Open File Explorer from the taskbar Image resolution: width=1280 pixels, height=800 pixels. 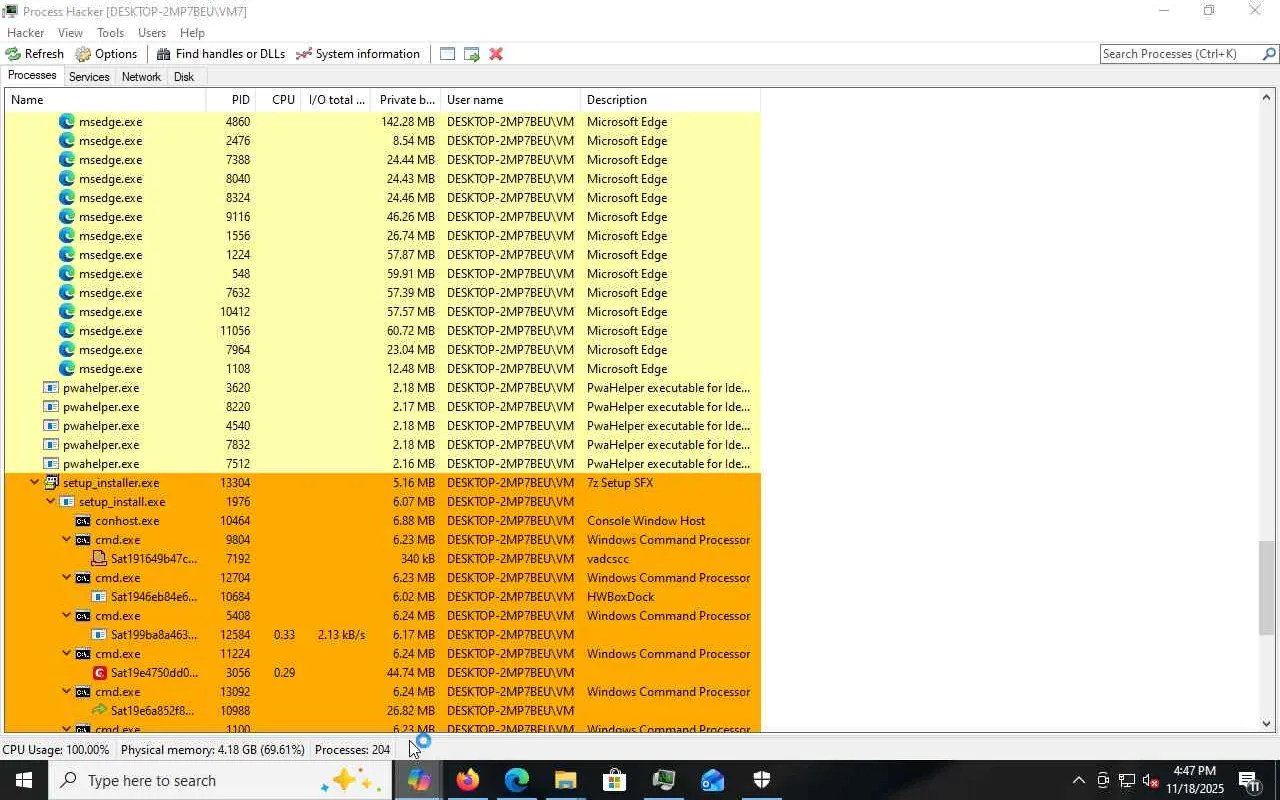(x=566, y=780)
